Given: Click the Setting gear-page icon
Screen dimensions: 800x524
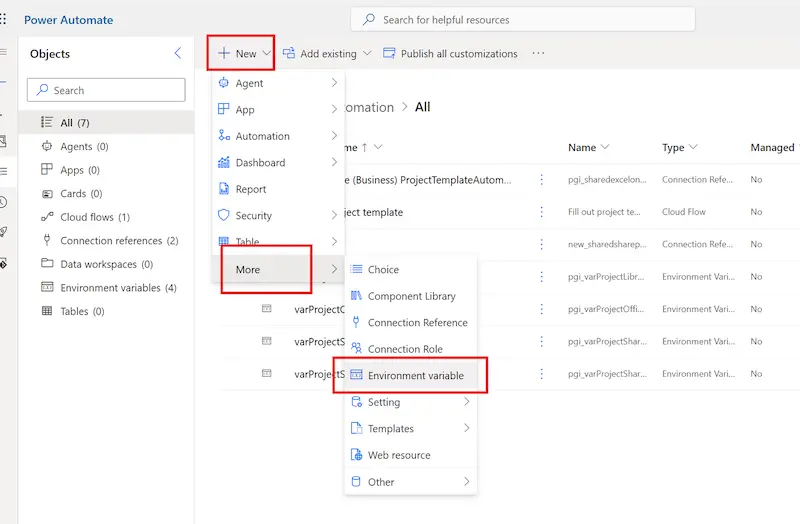Looking at the screenshot, I should pos(356,402).
